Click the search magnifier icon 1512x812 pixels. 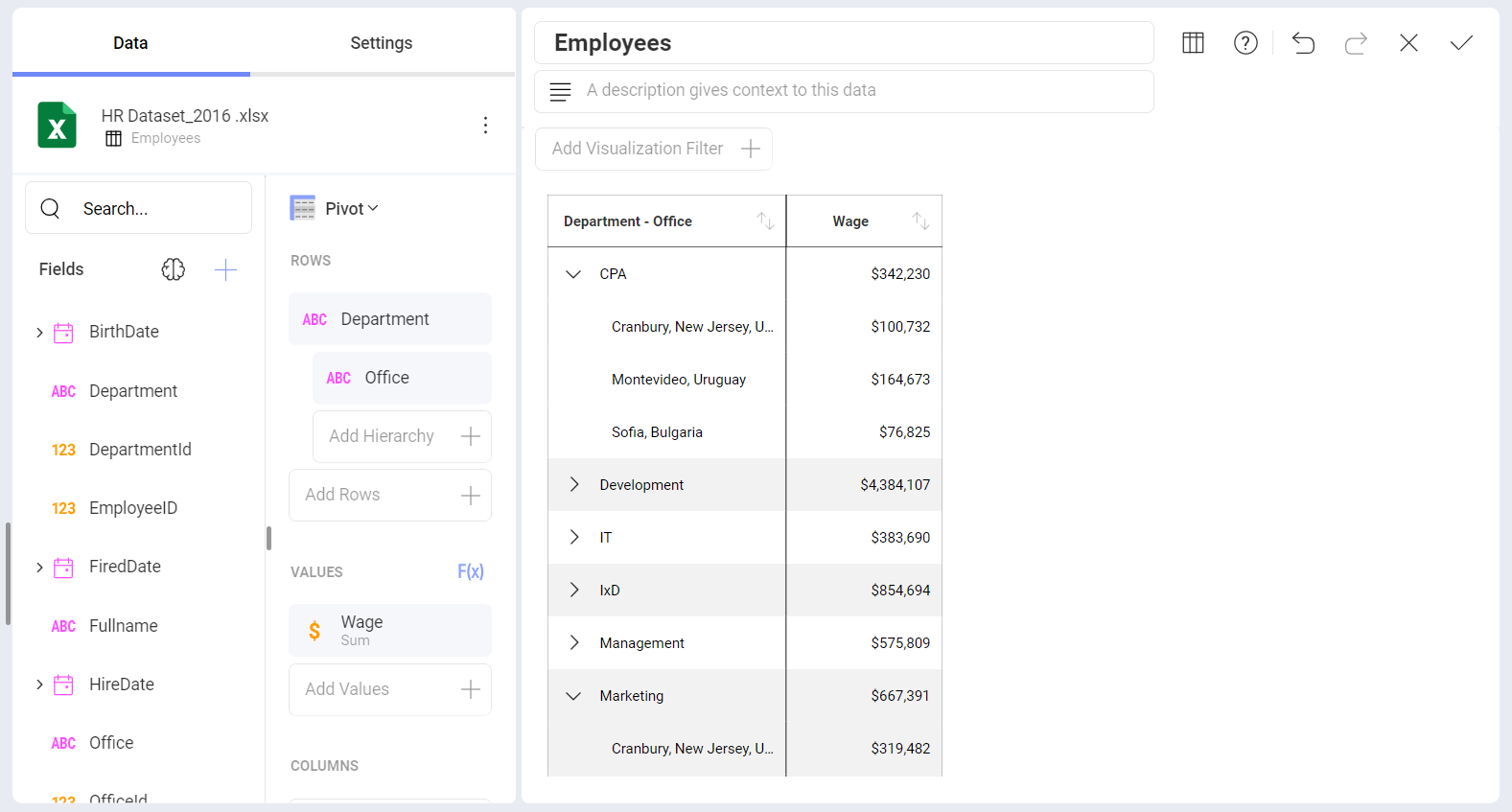(x=51, y=208)
